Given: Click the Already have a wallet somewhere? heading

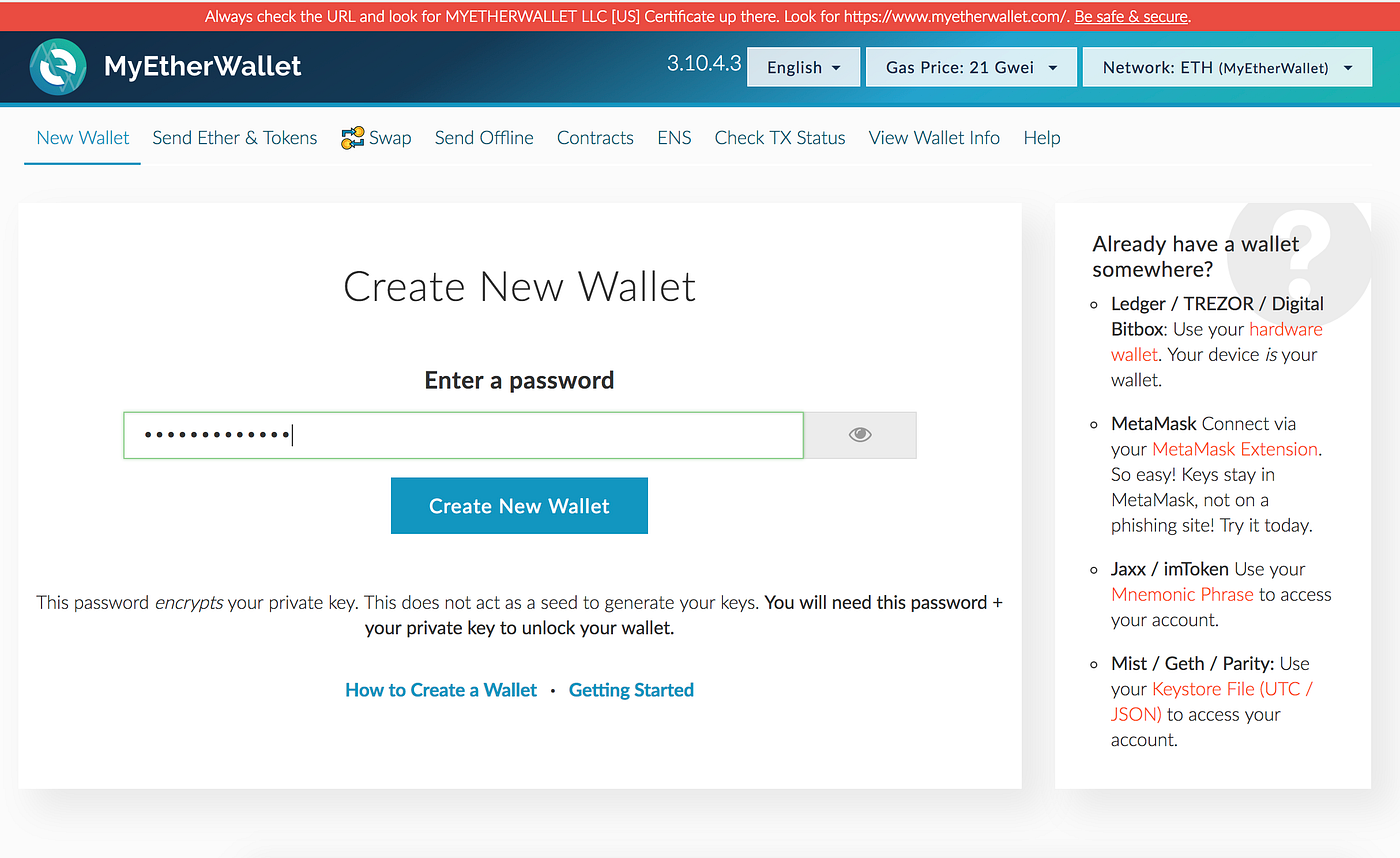Looking at the screenshot, I should point(1196,257).
